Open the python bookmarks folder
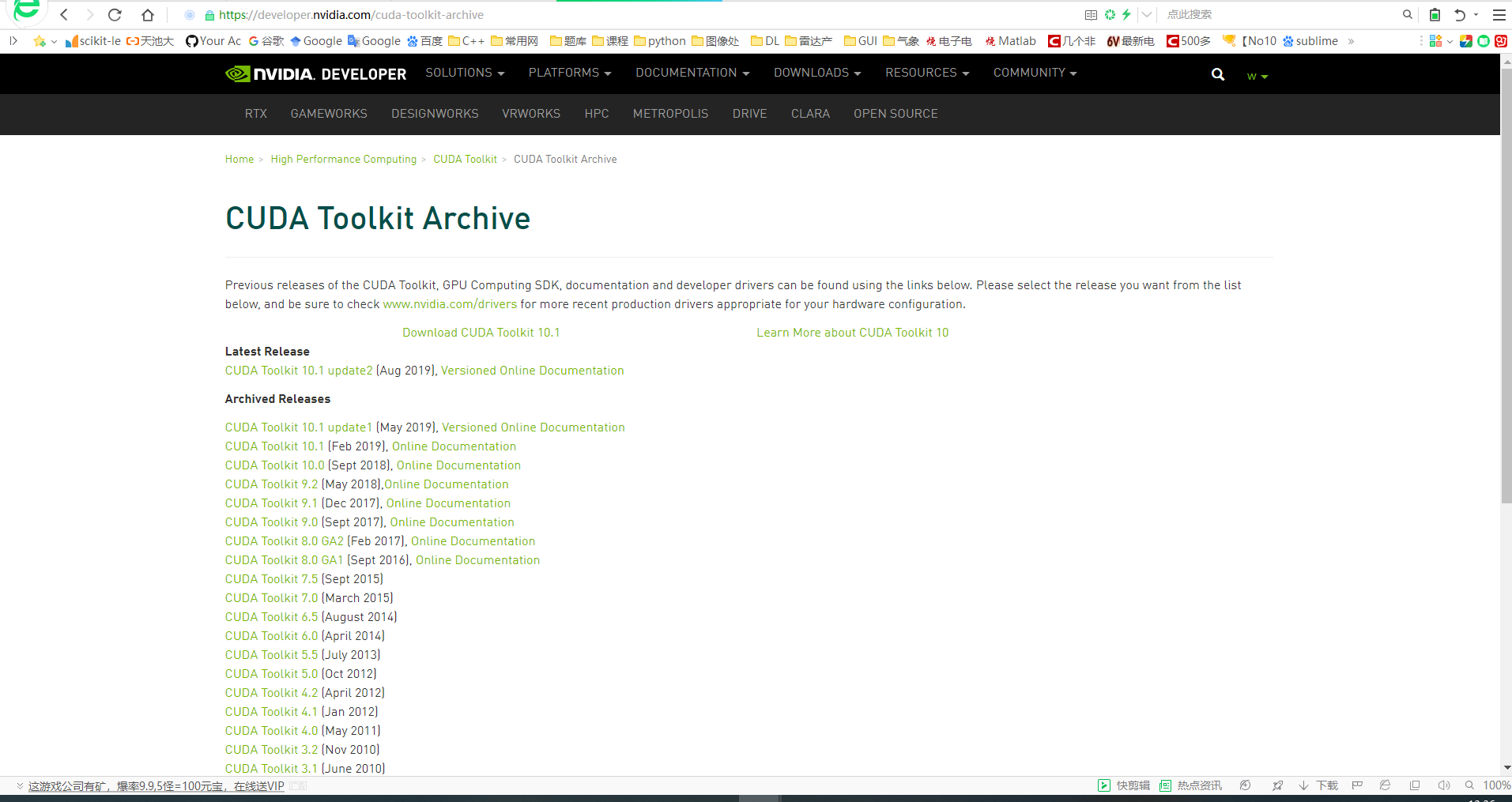This screenshot has height=802, width=1512. click(660, 41)
